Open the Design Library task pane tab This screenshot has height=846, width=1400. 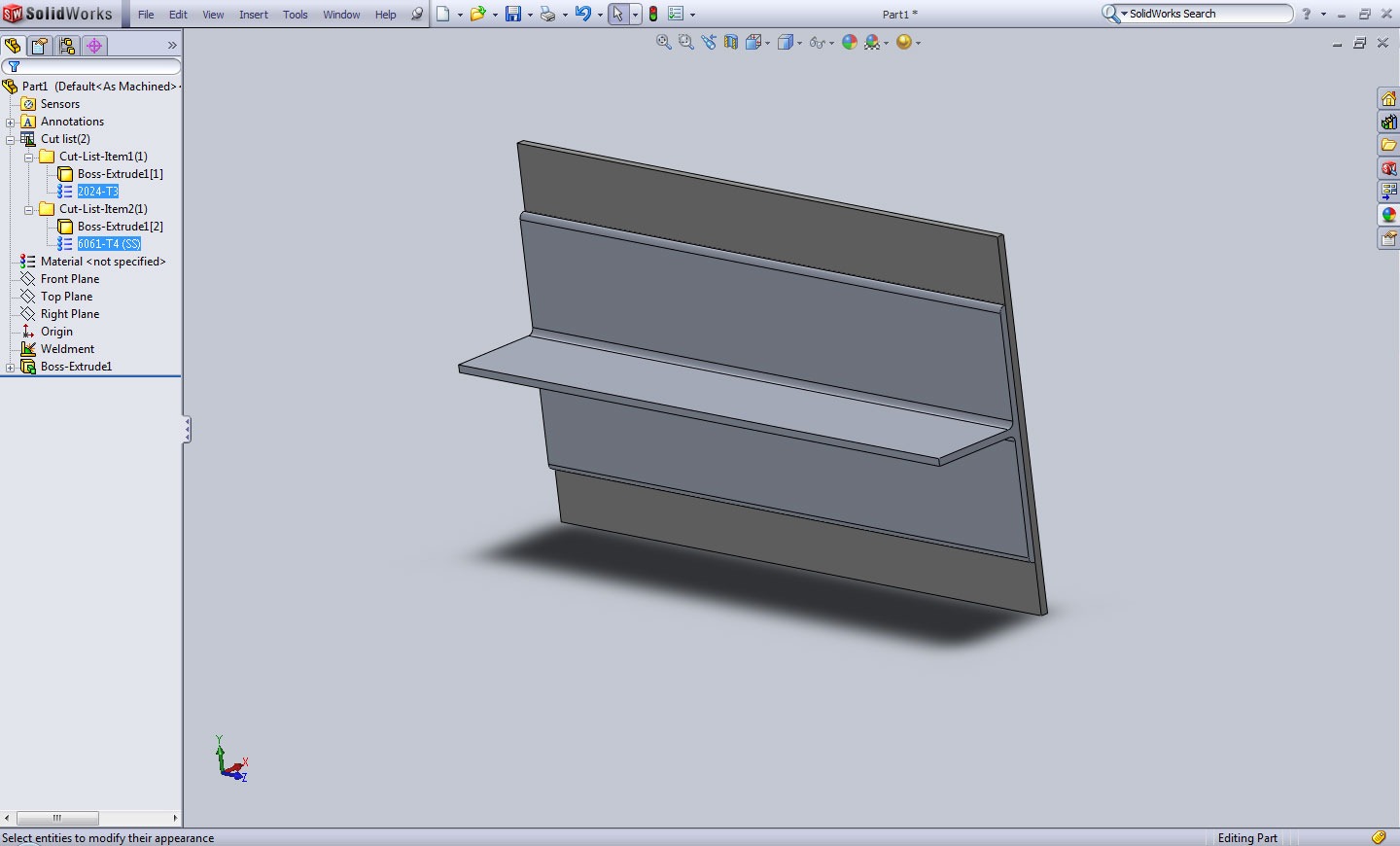pos(1388,123)
